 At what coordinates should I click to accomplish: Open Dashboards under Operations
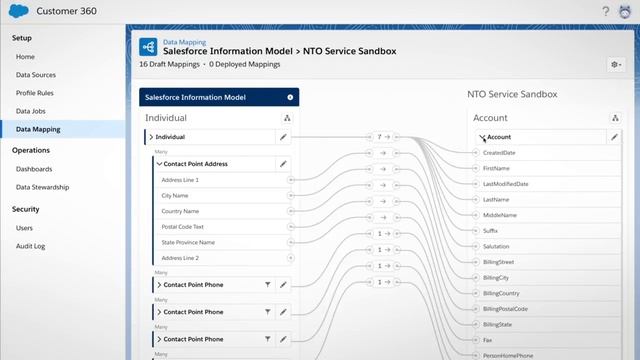(x=34, y=169)
